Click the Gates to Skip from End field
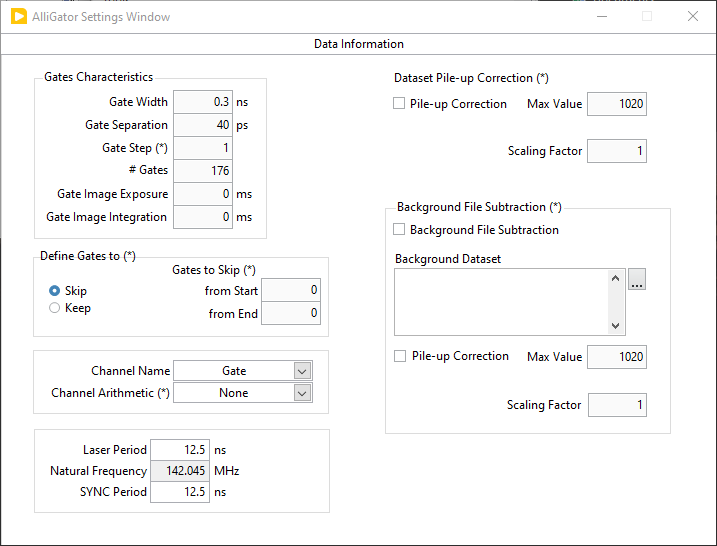Viewport: 717px width, 546px height. point(291,313)
